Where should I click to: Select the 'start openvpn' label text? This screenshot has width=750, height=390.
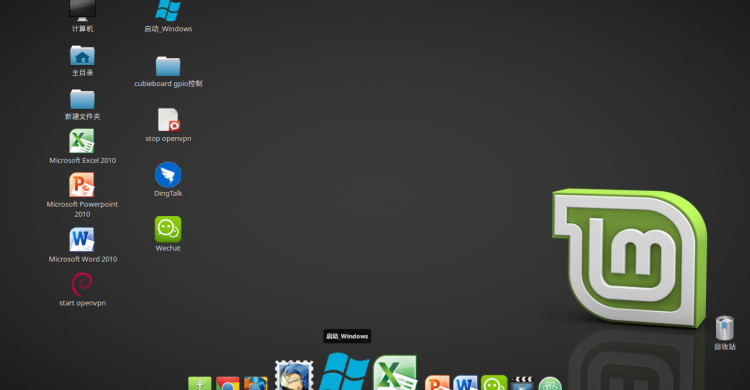point(82,303)
